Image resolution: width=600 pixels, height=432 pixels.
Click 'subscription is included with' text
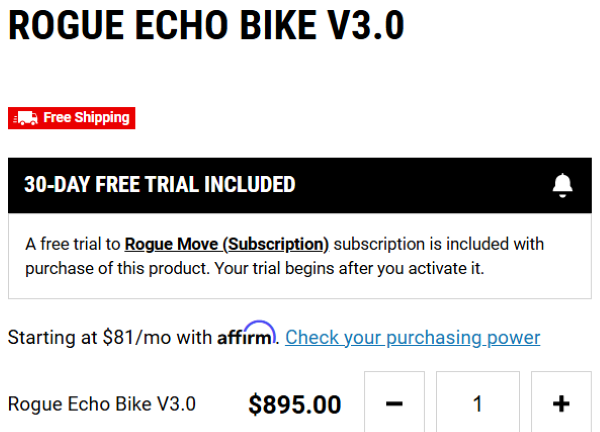(x=438, y=244)
